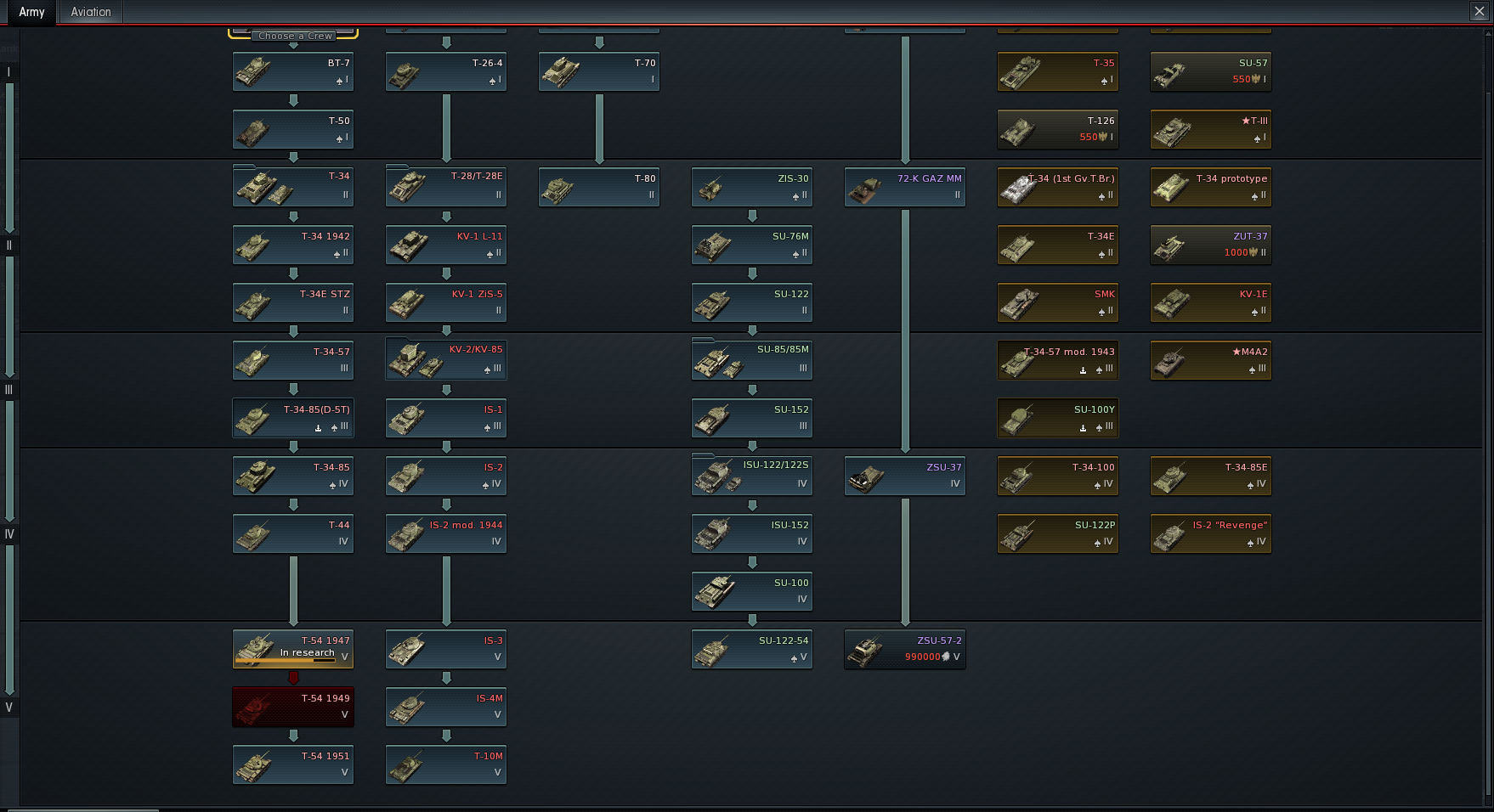This screenshot has width=1494, height=812.
Task: Click the IS-3 vehicle card
Action: (446, 649)
